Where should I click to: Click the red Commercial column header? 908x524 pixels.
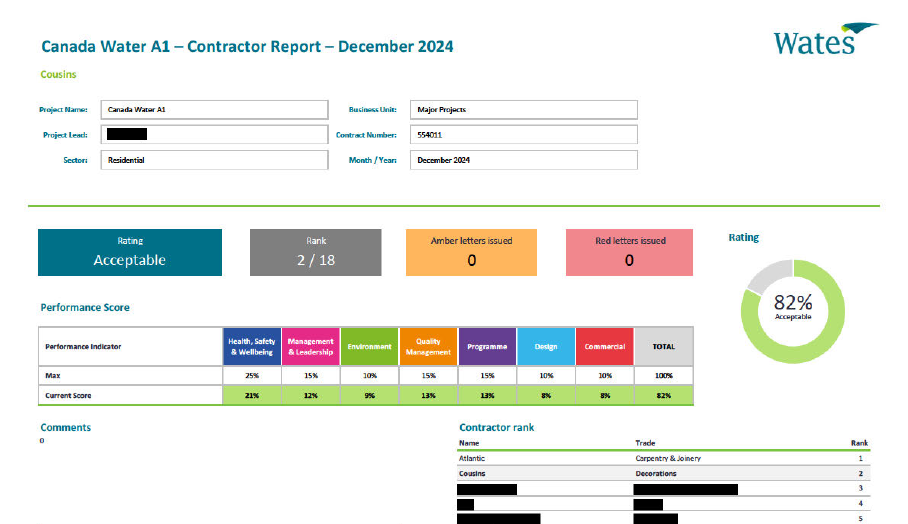click(x=605, y=347)
